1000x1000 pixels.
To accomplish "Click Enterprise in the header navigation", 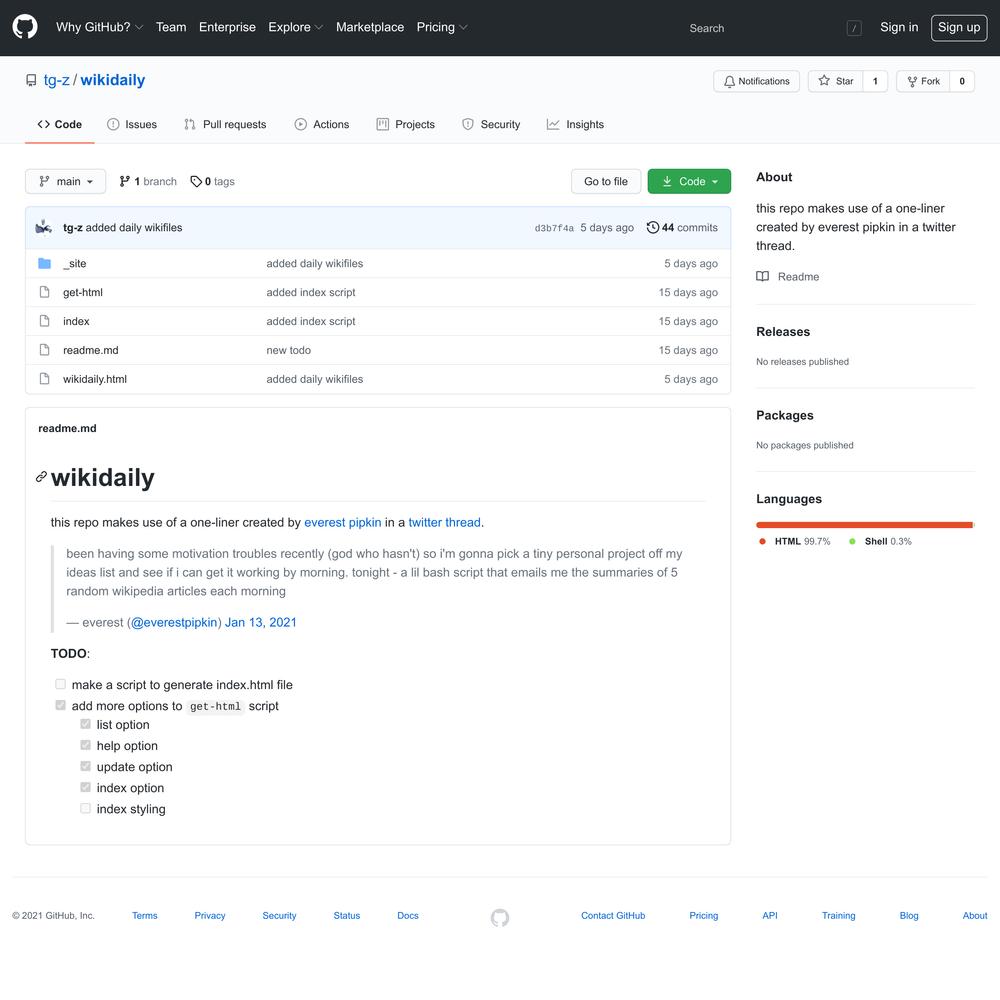I will [x=227, y=27].
